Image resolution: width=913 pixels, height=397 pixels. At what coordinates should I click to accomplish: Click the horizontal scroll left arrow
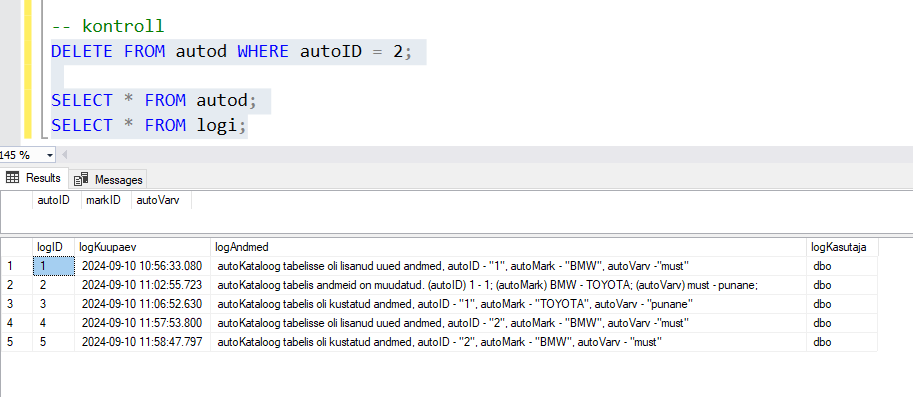coord(65,155)
